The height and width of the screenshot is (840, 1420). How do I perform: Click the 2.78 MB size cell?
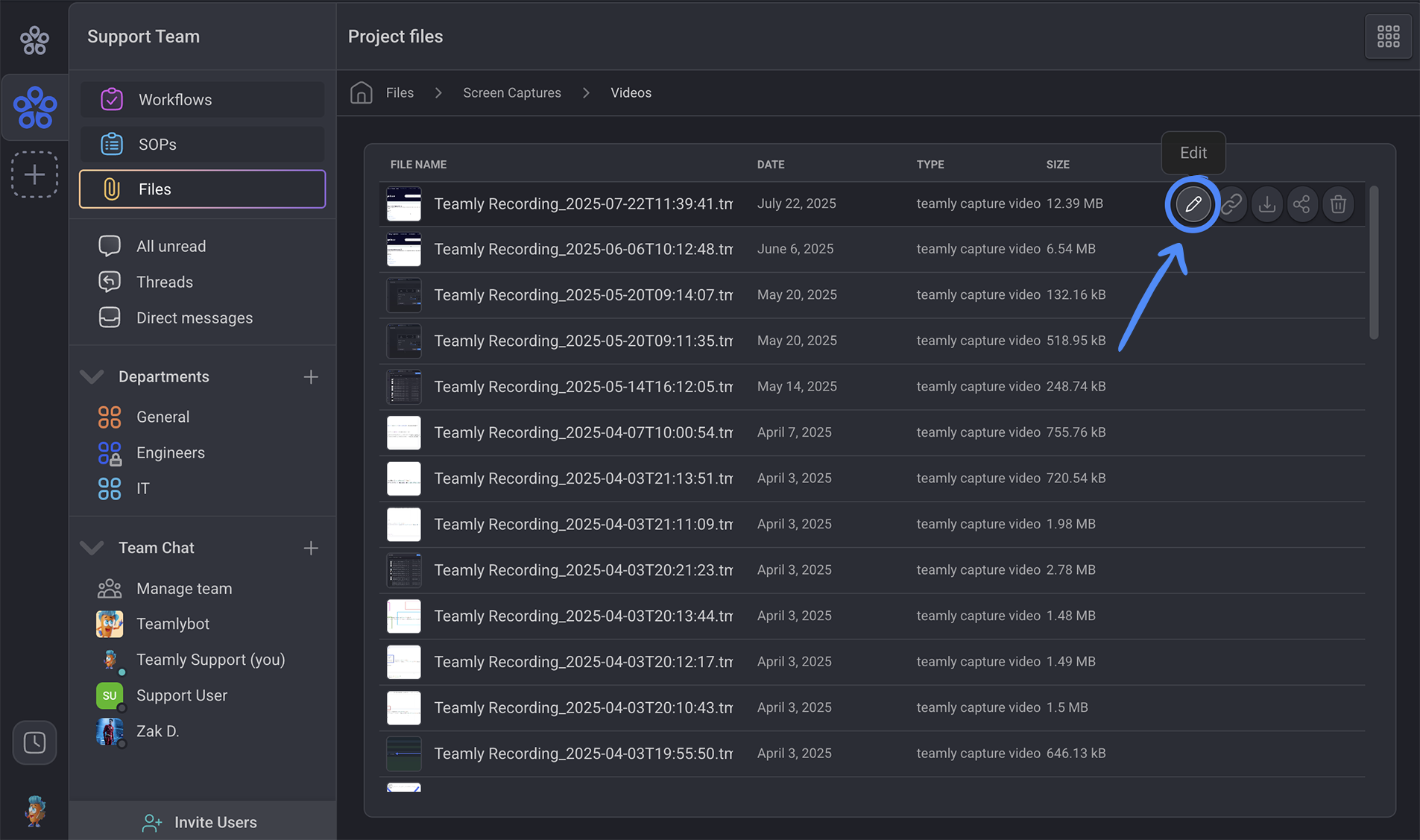pos(1070,569)
